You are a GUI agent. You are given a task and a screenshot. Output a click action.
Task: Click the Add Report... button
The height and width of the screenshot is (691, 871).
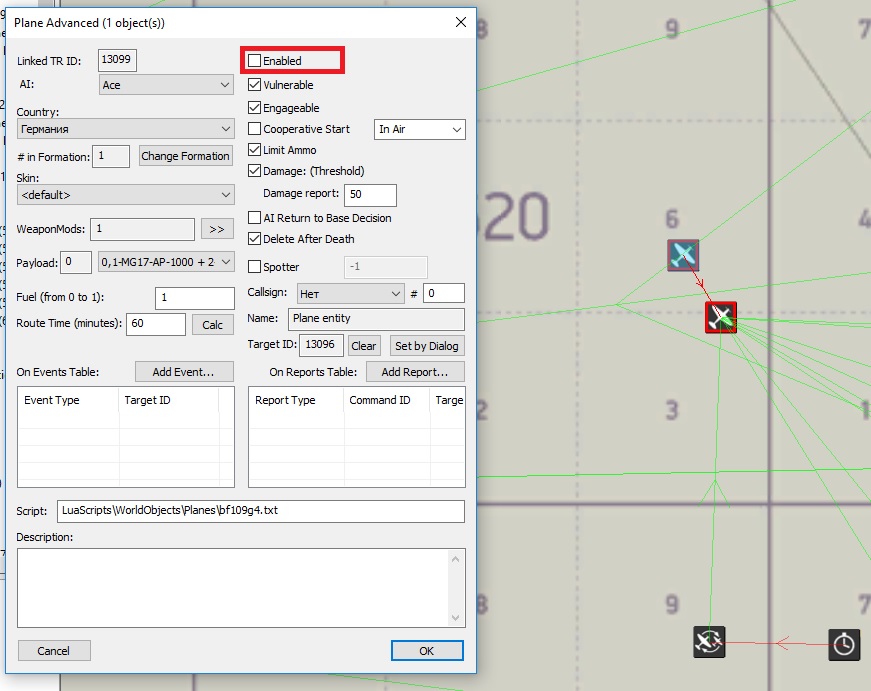click(x=415, y=372)
